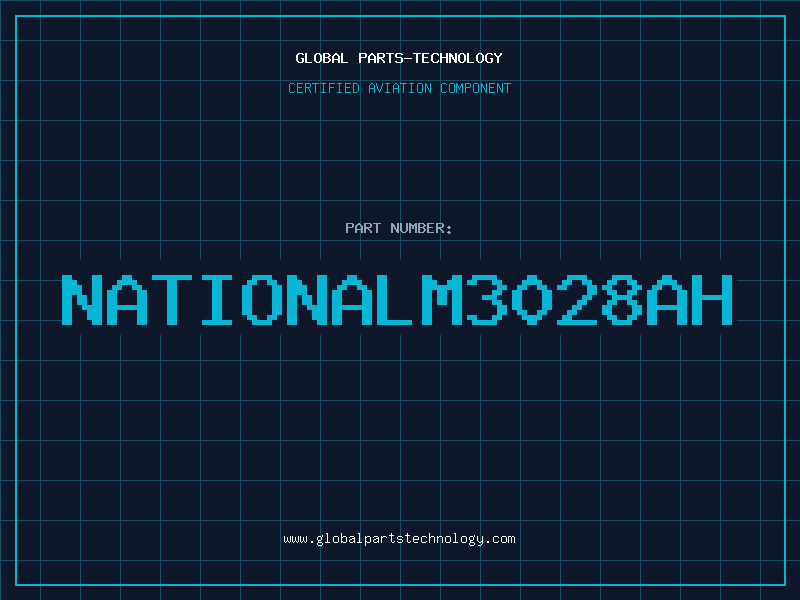
Task: Click the word GLOBAL in the header
Action: pos(321,58)
